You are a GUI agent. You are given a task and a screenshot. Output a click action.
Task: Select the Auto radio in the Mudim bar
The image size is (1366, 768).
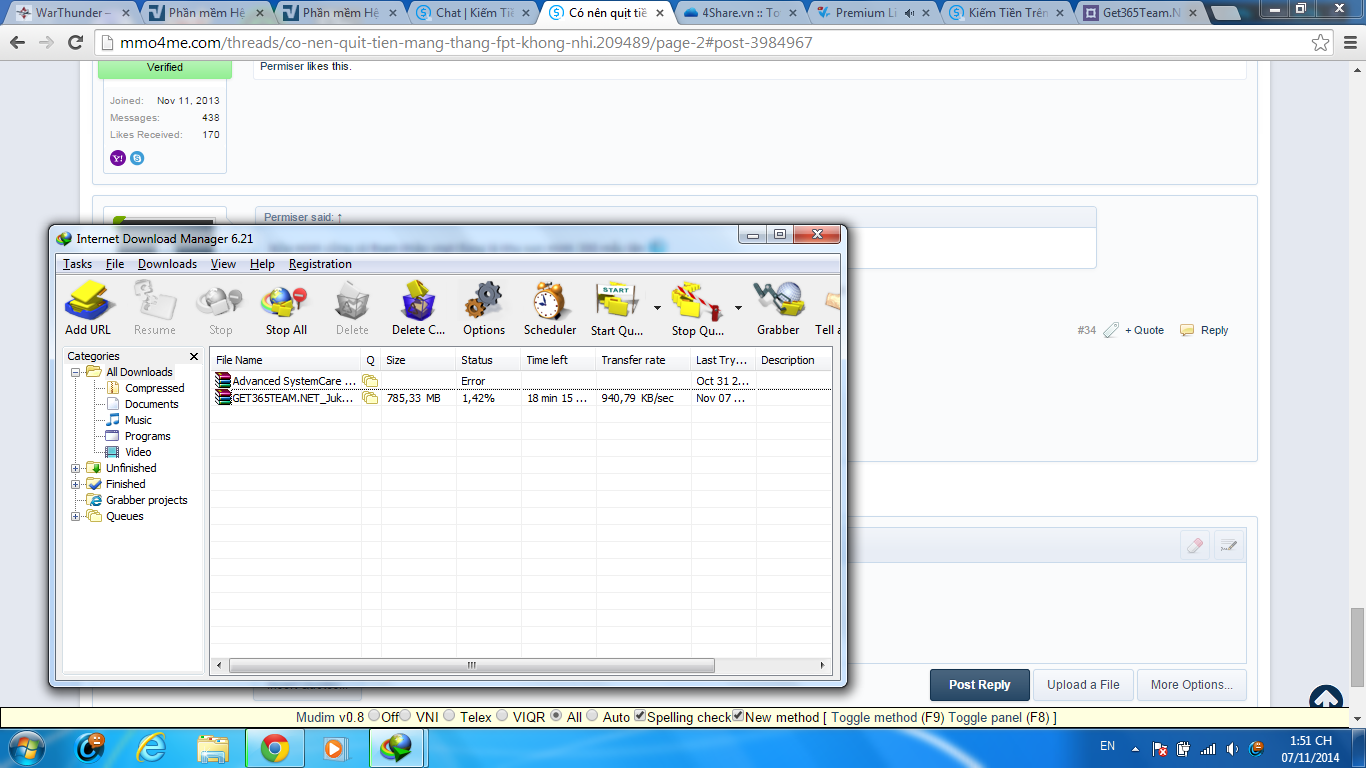tap(592, 716)
